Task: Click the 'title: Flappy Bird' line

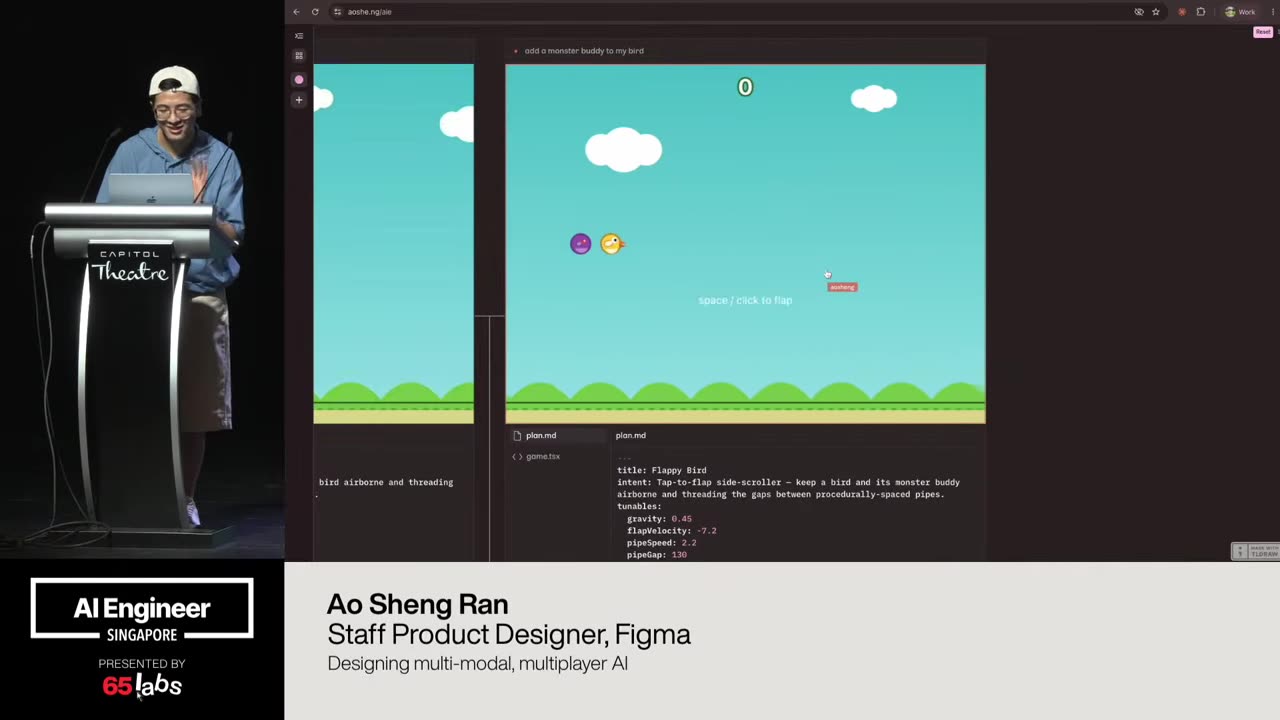Action: pyautogui.click(x=662, y=470)
